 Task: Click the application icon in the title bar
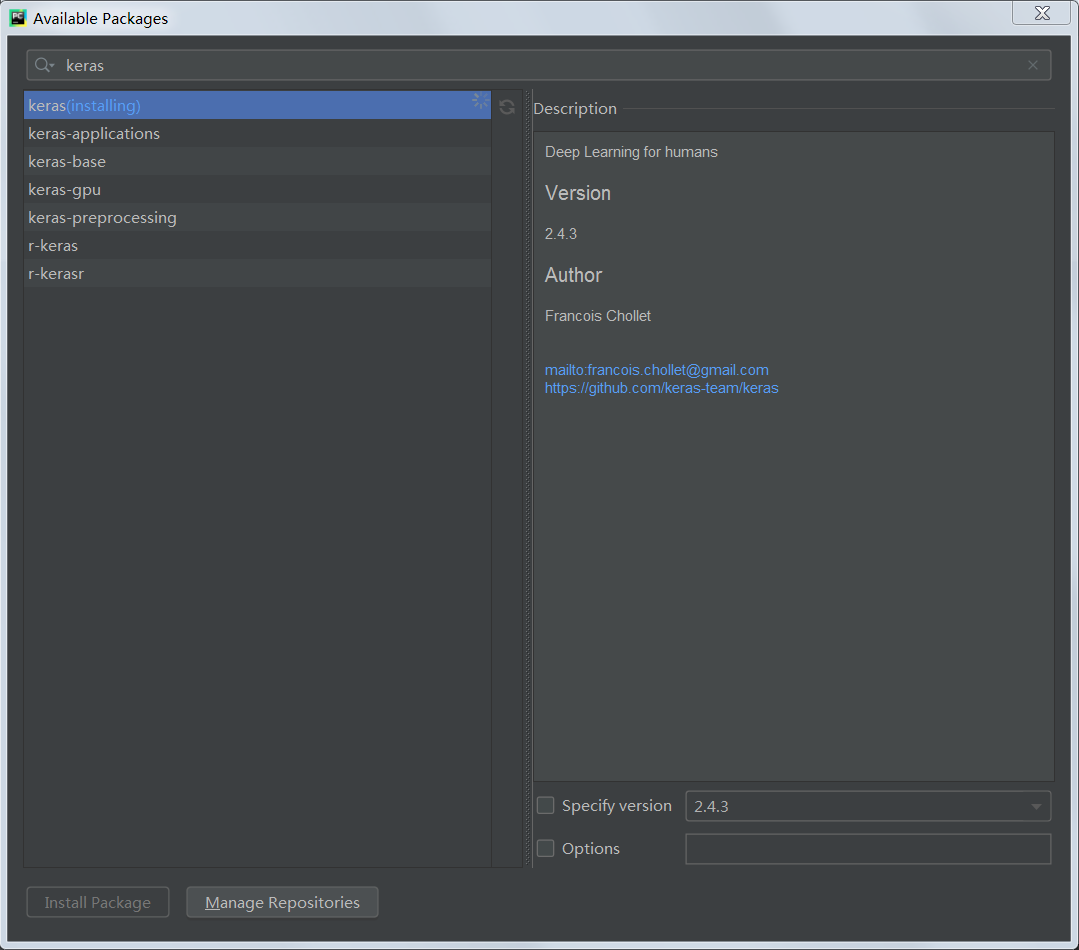(18, 17)
